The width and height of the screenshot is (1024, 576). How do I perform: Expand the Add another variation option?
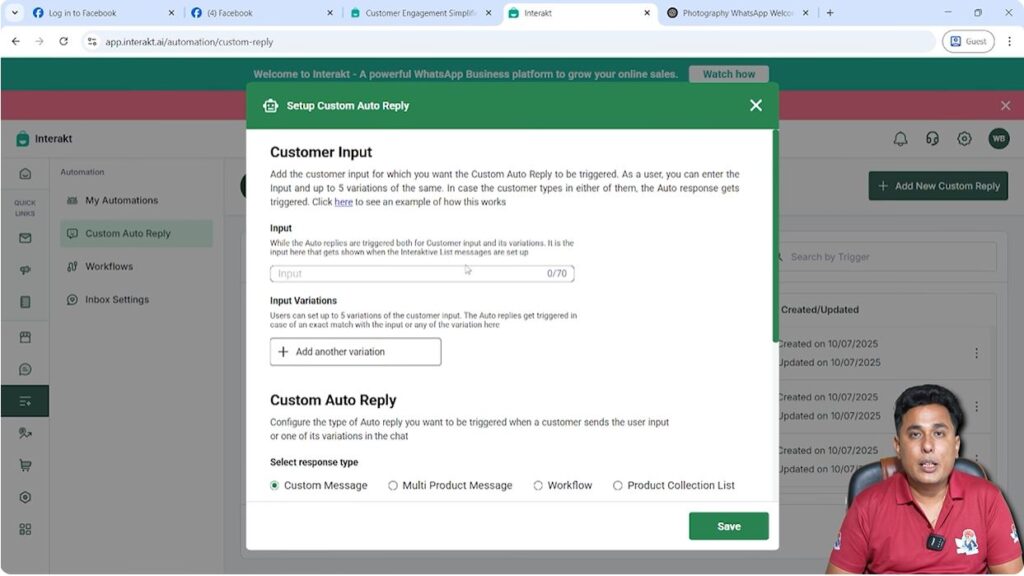point(355,351)
